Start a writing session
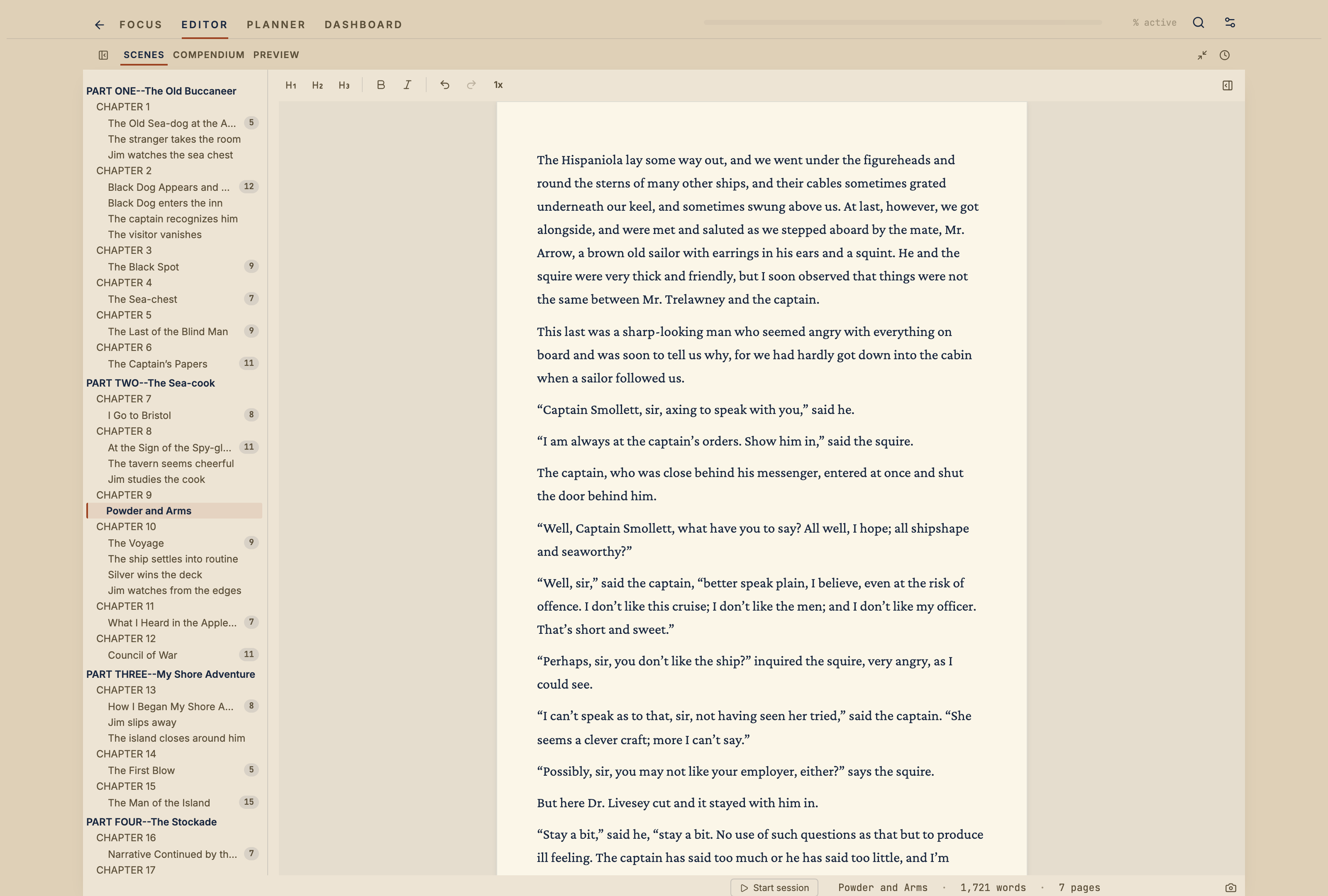The image size is (1328, 896). [774, 887]
